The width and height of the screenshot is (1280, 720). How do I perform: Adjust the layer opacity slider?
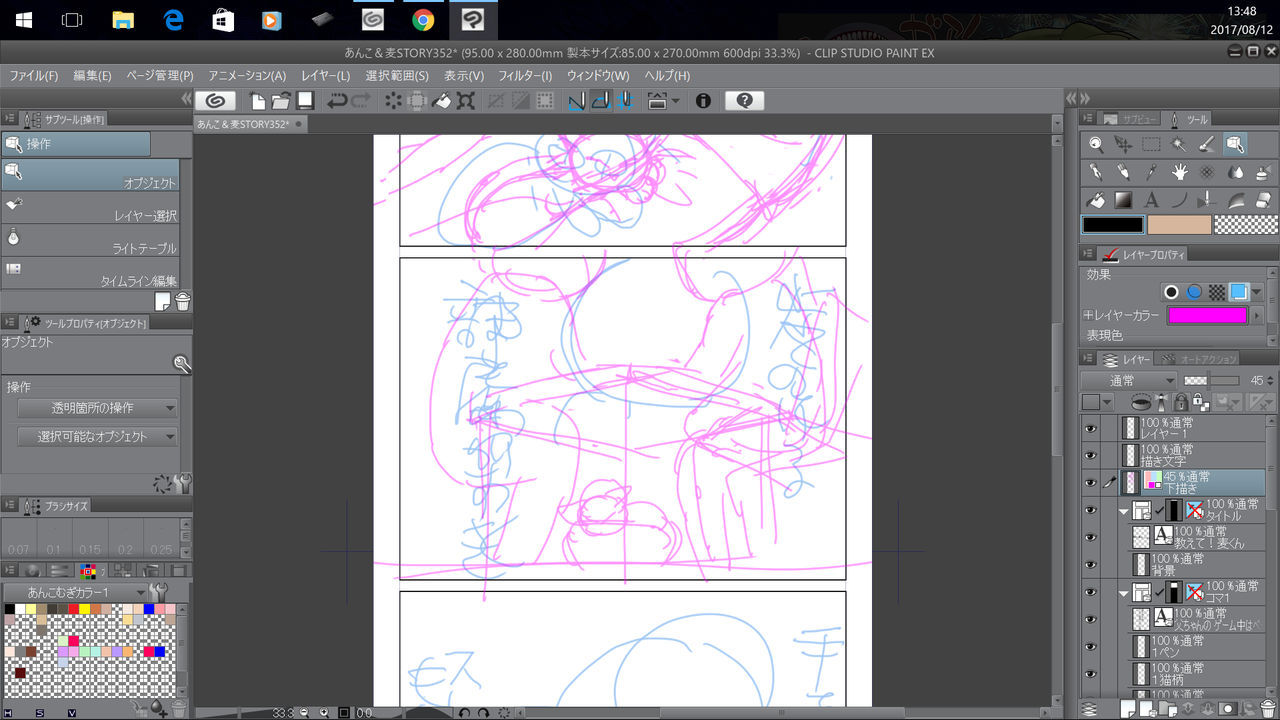[1210, 381]
